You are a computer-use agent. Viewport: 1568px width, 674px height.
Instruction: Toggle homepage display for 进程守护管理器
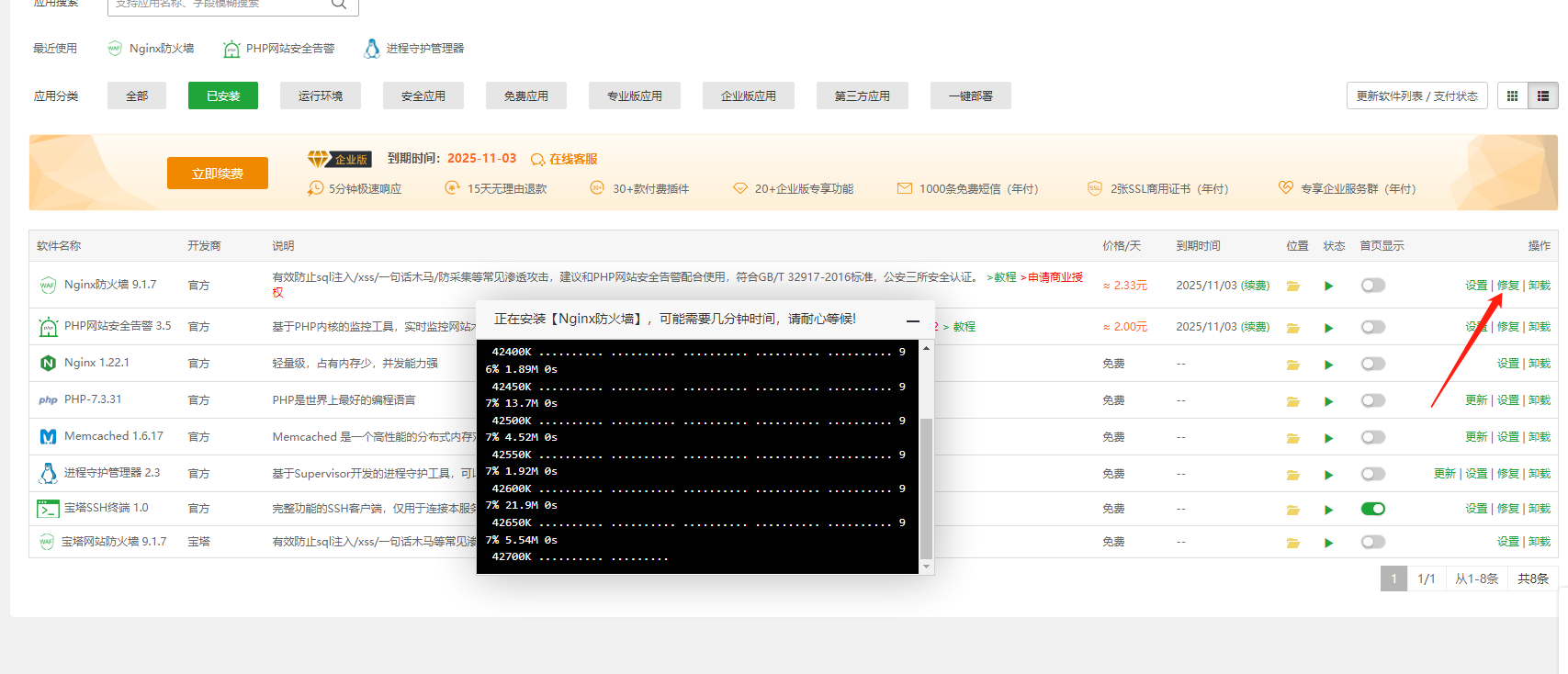[x=1373, y=474]
